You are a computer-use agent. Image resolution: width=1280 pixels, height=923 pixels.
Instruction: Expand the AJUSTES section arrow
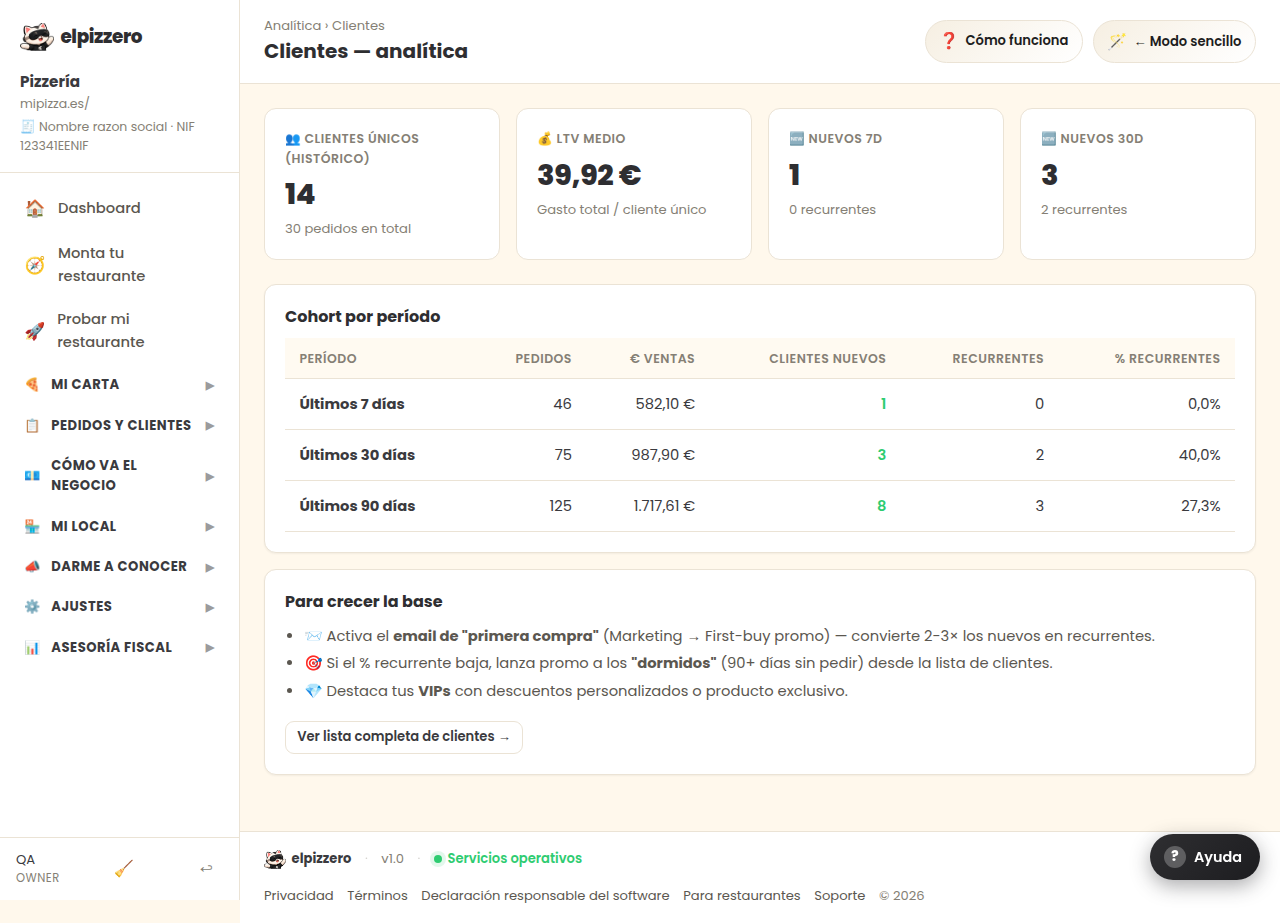210,607
